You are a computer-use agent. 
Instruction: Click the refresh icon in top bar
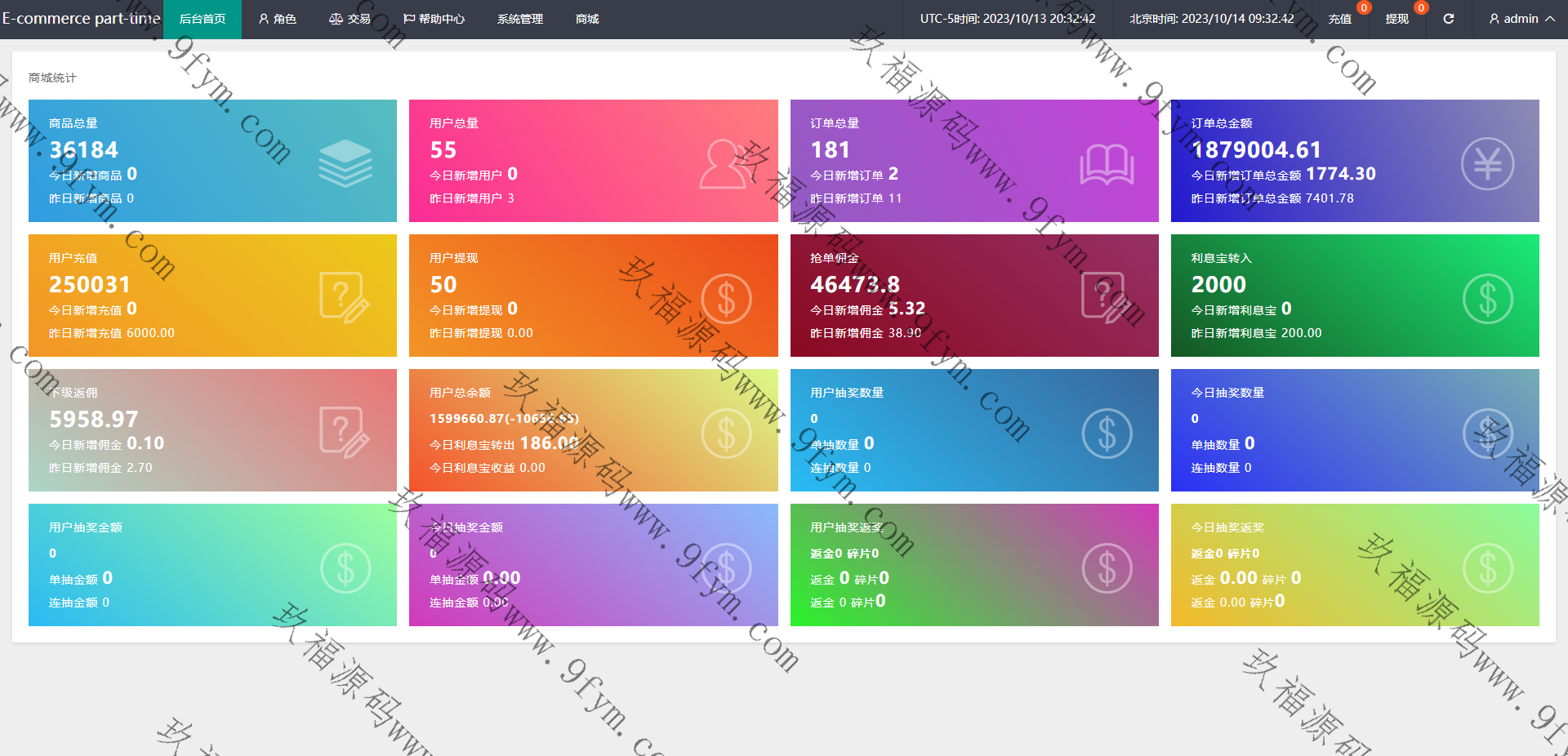[1448, 19]
